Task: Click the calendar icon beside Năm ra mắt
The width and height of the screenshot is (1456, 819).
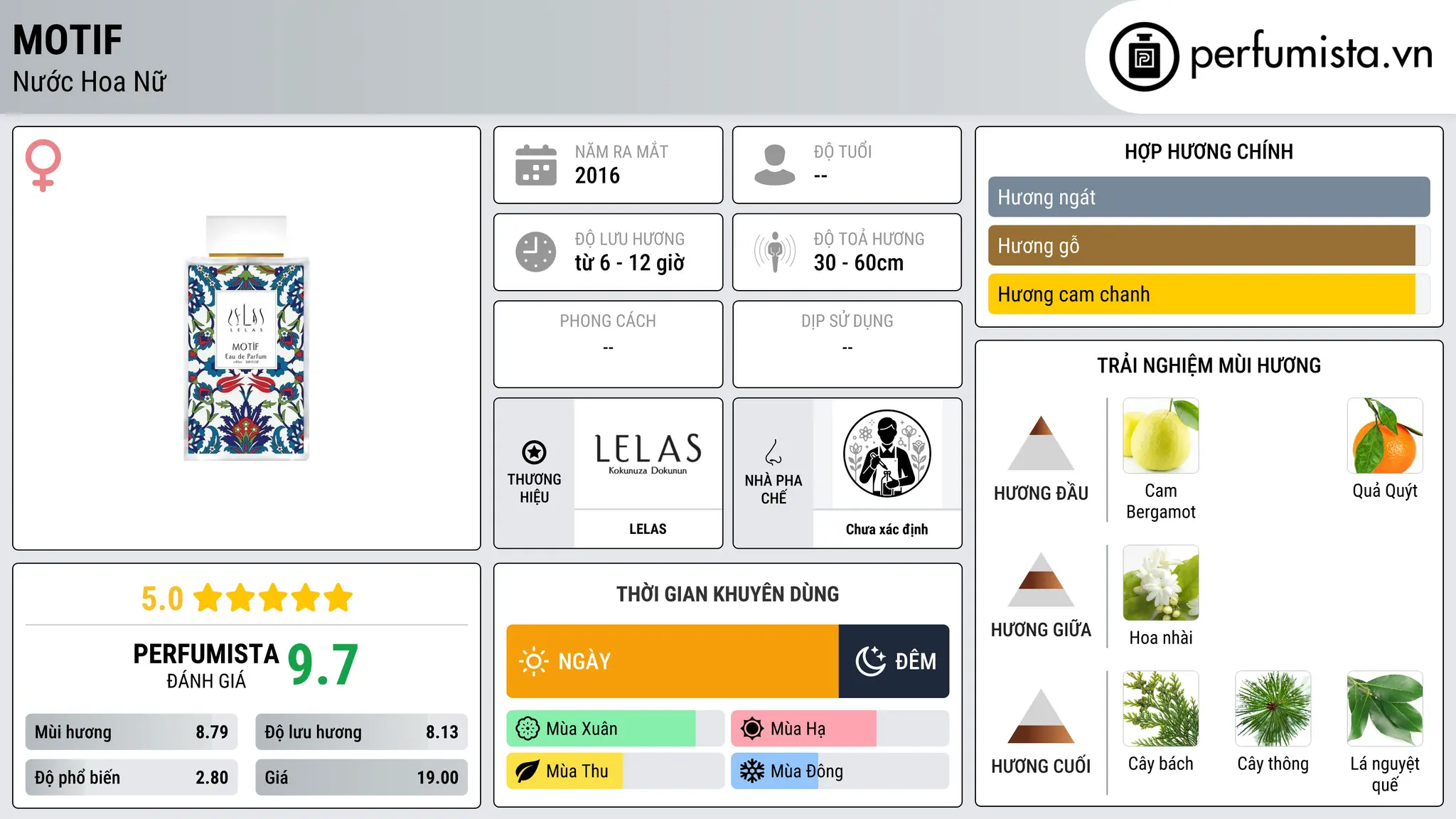Action: 536,165
